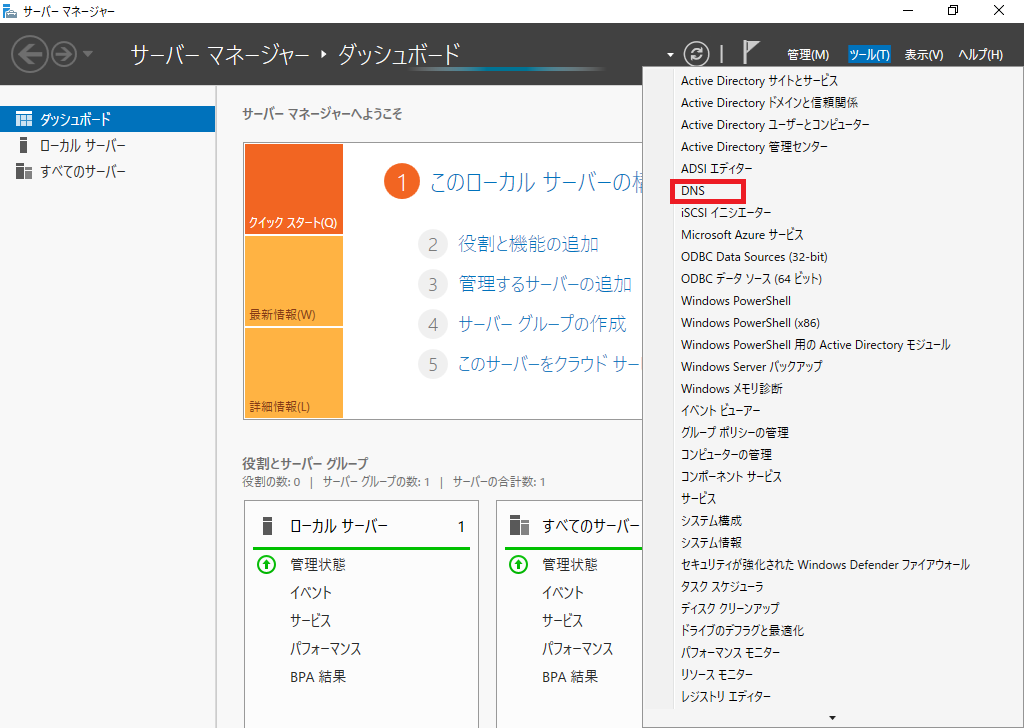Select the 最新情報(W) tile
Image resolution: width=1024 pixels, height=728 pixels.
[x=294, y=281]
